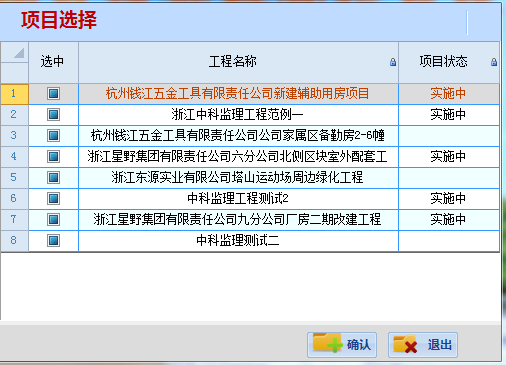Select row number 7 header
The image size is (506, 365).
click(x=14, y=220)
